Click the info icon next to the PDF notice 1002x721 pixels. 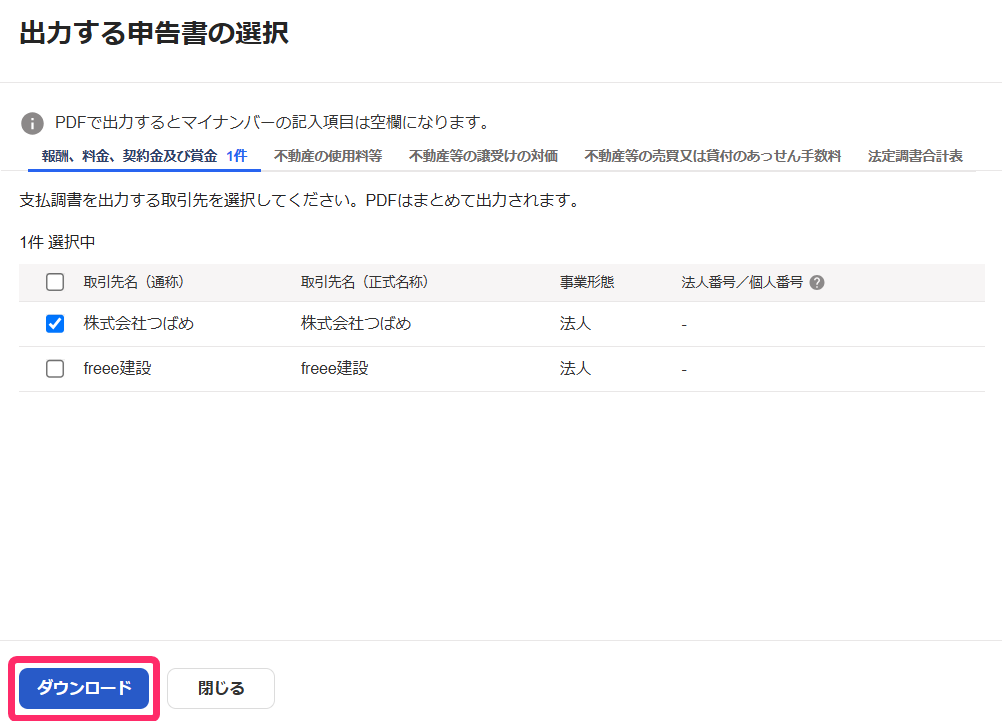[x=32, y=123]
